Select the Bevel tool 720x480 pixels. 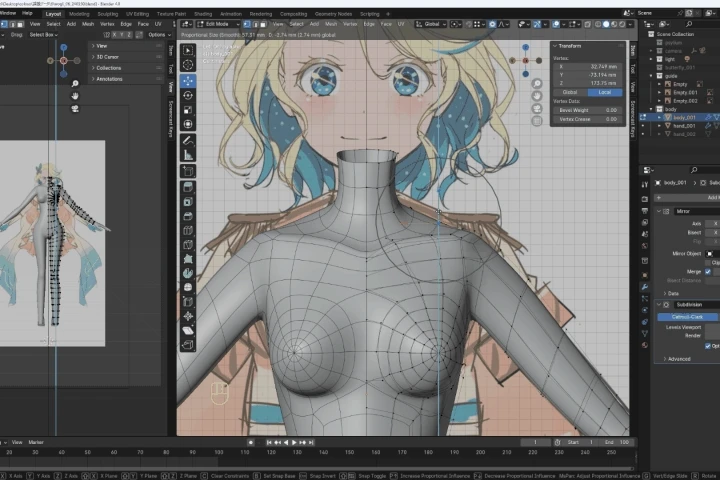(188, 216)
